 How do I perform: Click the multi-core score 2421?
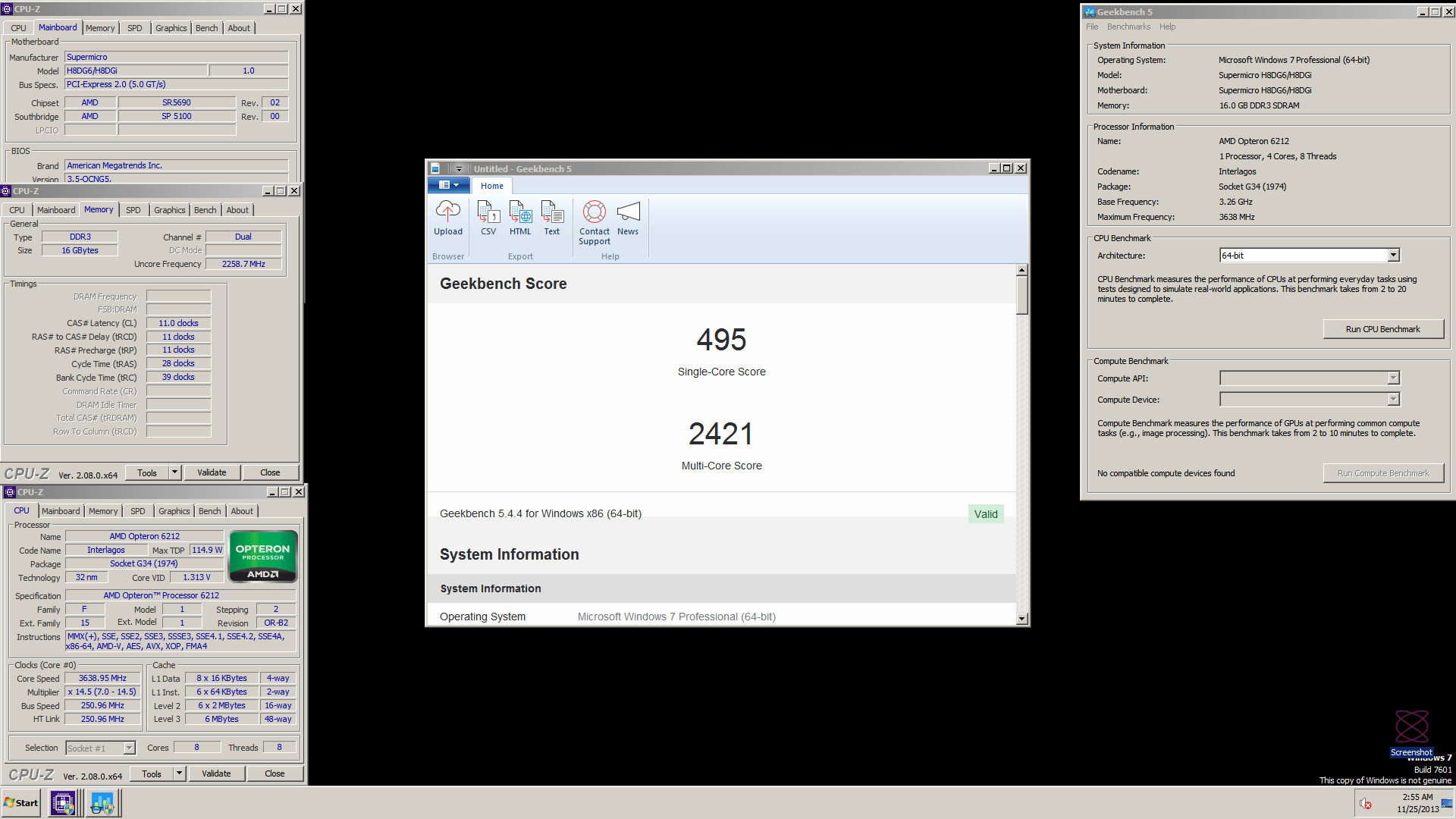point(721,434)
